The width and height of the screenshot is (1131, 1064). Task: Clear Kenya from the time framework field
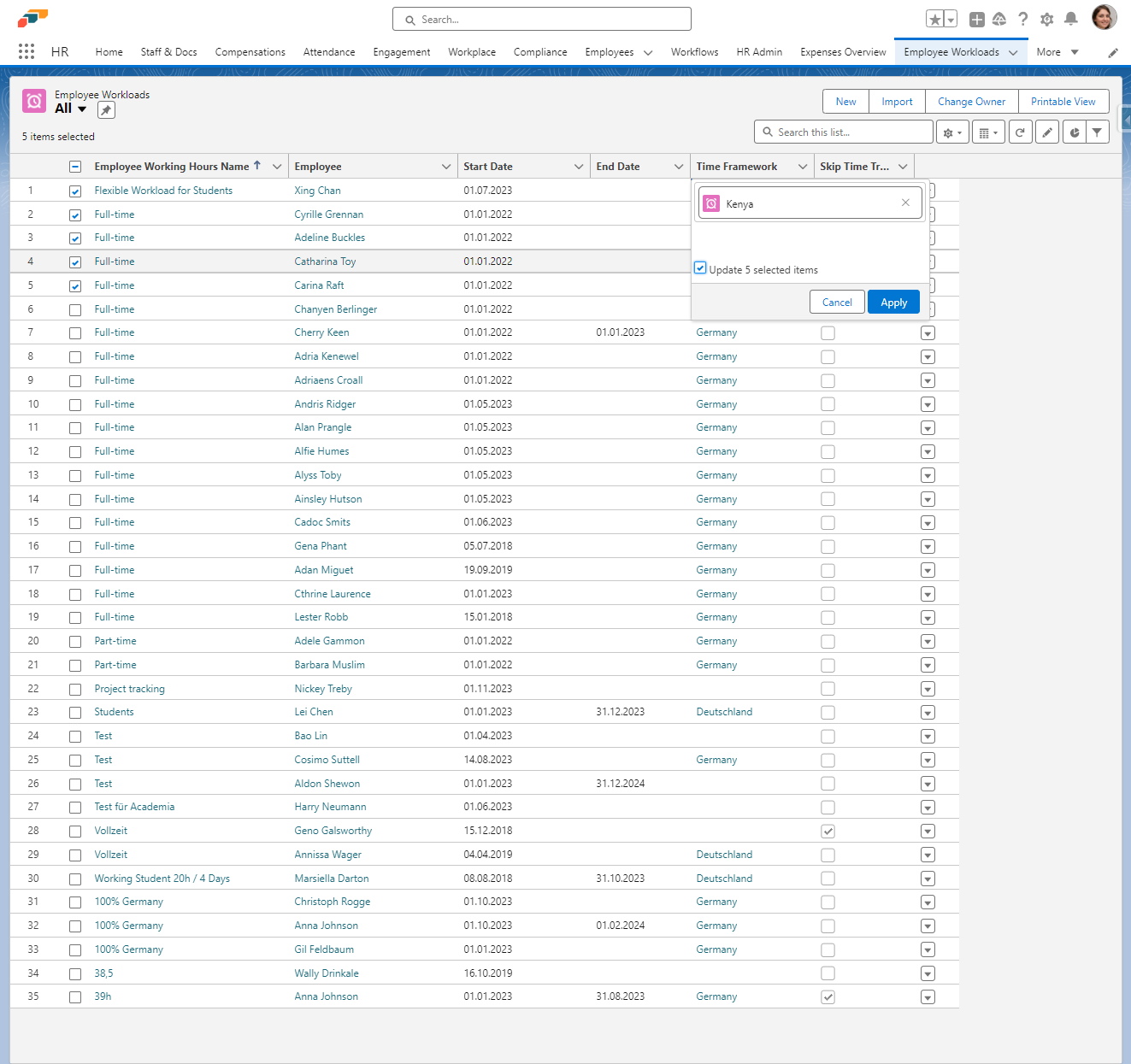pos(905,203)
